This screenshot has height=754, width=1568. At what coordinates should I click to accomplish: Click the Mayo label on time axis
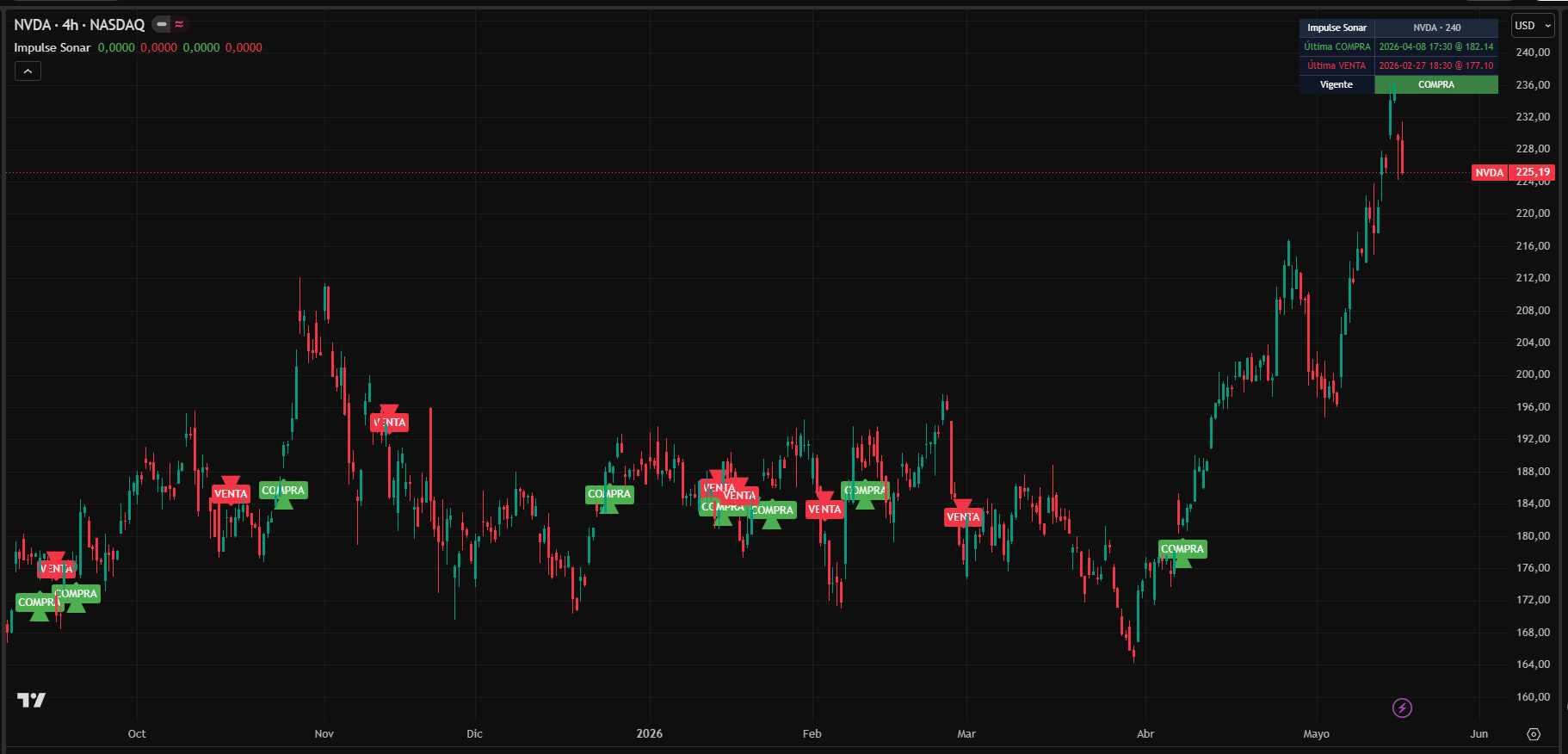click(1316, 734)
